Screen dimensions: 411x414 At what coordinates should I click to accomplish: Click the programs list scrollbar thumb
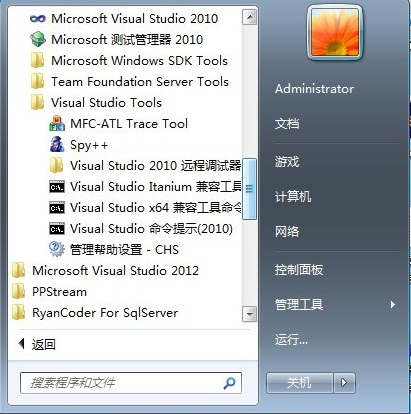(250, 189)
